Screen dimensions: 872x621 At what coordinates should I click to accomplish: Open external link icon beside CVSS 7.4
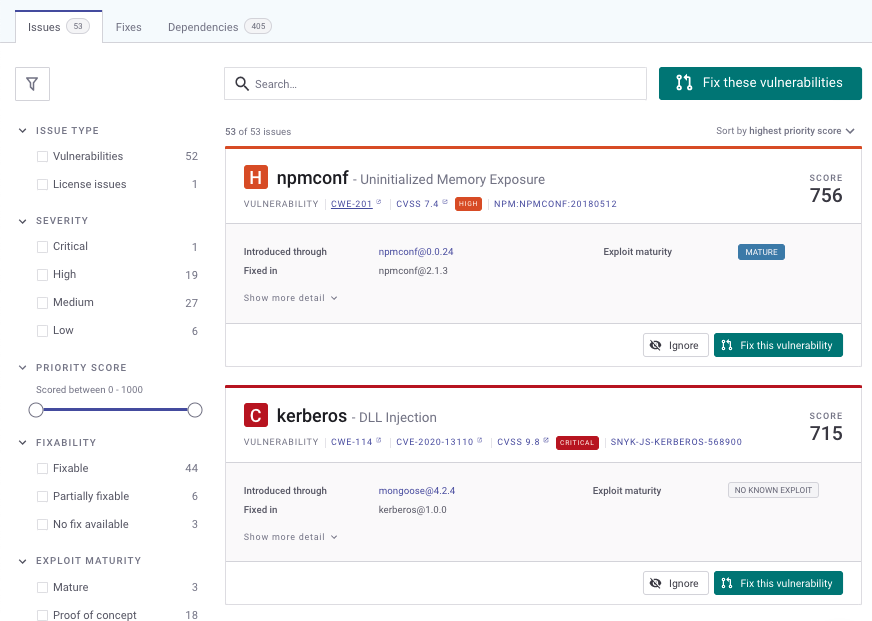(445, 202)
